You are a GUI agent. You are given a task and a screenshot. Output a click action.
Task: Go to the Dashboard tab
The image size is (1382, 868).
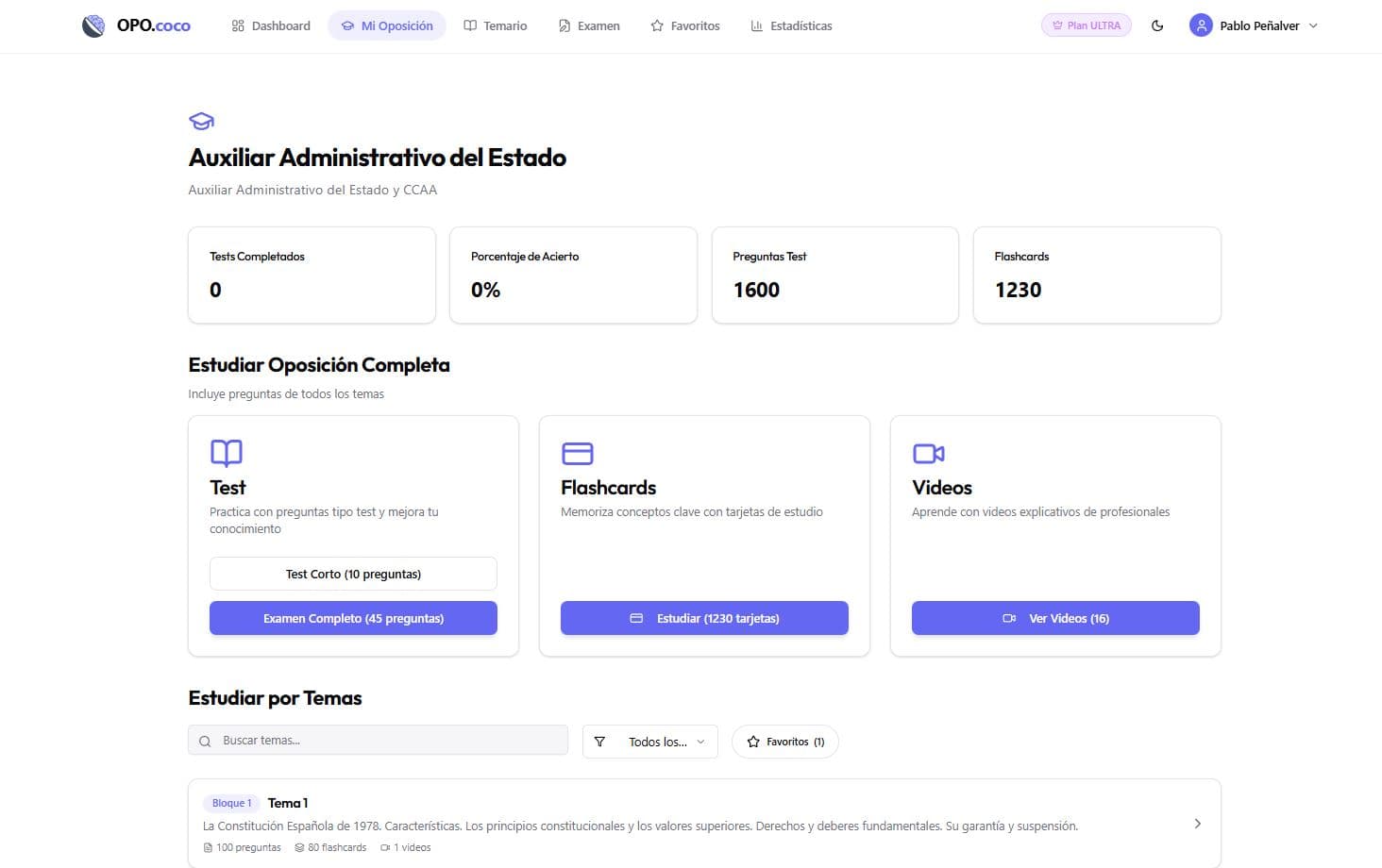[271, 26]
